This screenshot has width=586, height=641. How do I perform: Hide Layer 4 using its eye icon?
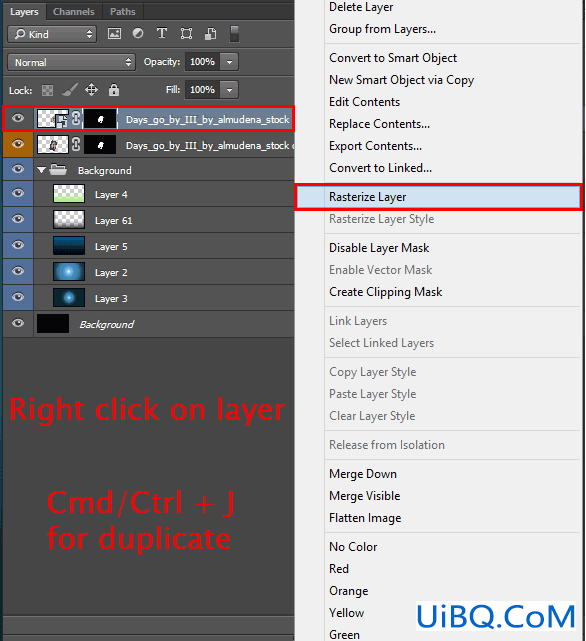pyautogui.click(x=18, y=193)
